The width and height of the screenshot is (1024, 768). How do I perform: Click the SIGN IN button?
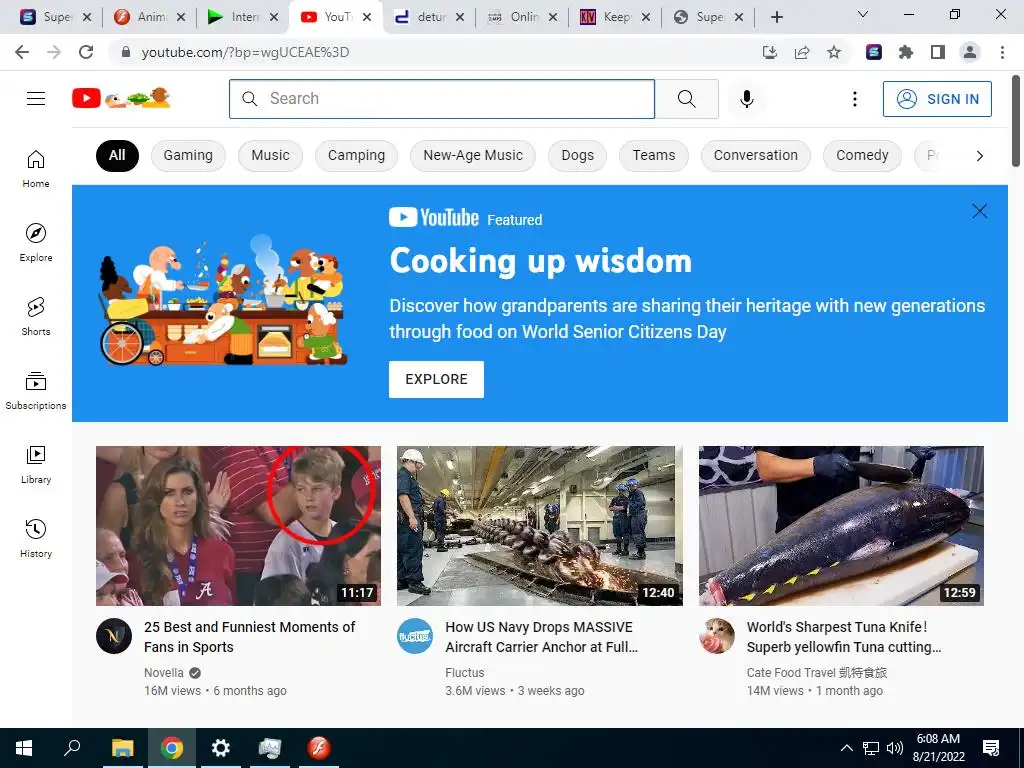pos(937,99)
